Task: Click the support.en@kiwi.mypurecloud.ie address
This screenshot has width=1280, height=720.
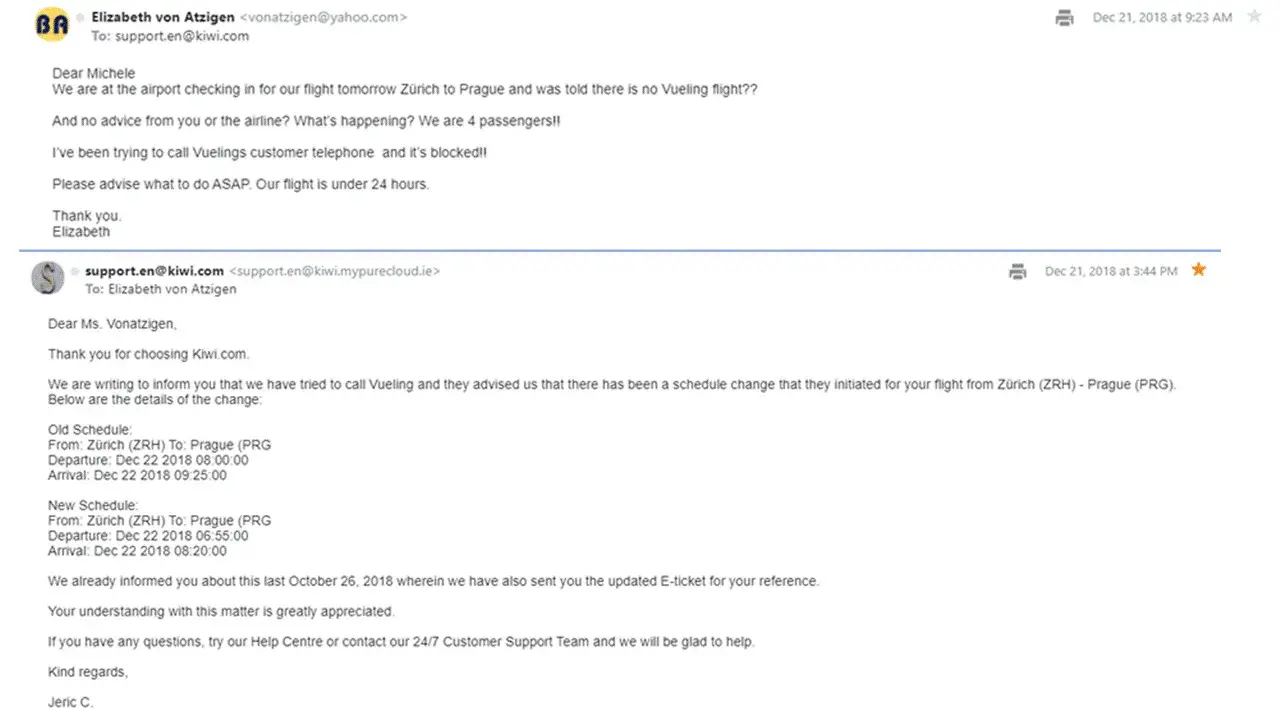Action: pyautogui.click(x=334, y=271)
